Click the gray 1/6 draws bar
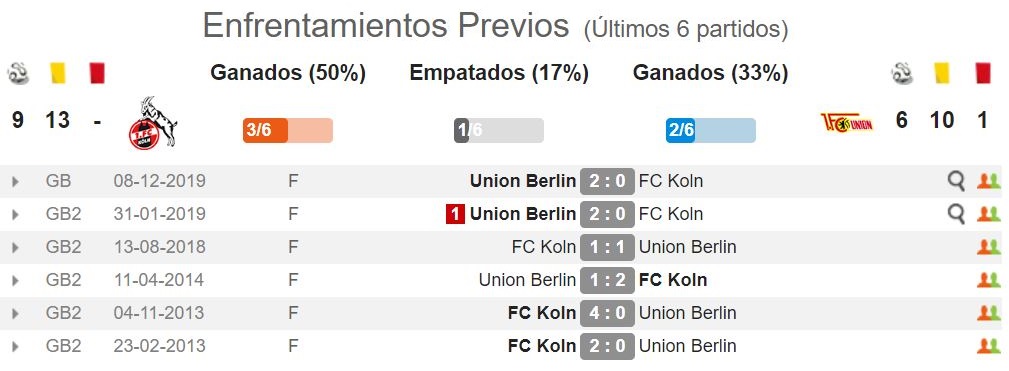The image size is (1009, 371). tap(499, 130)
